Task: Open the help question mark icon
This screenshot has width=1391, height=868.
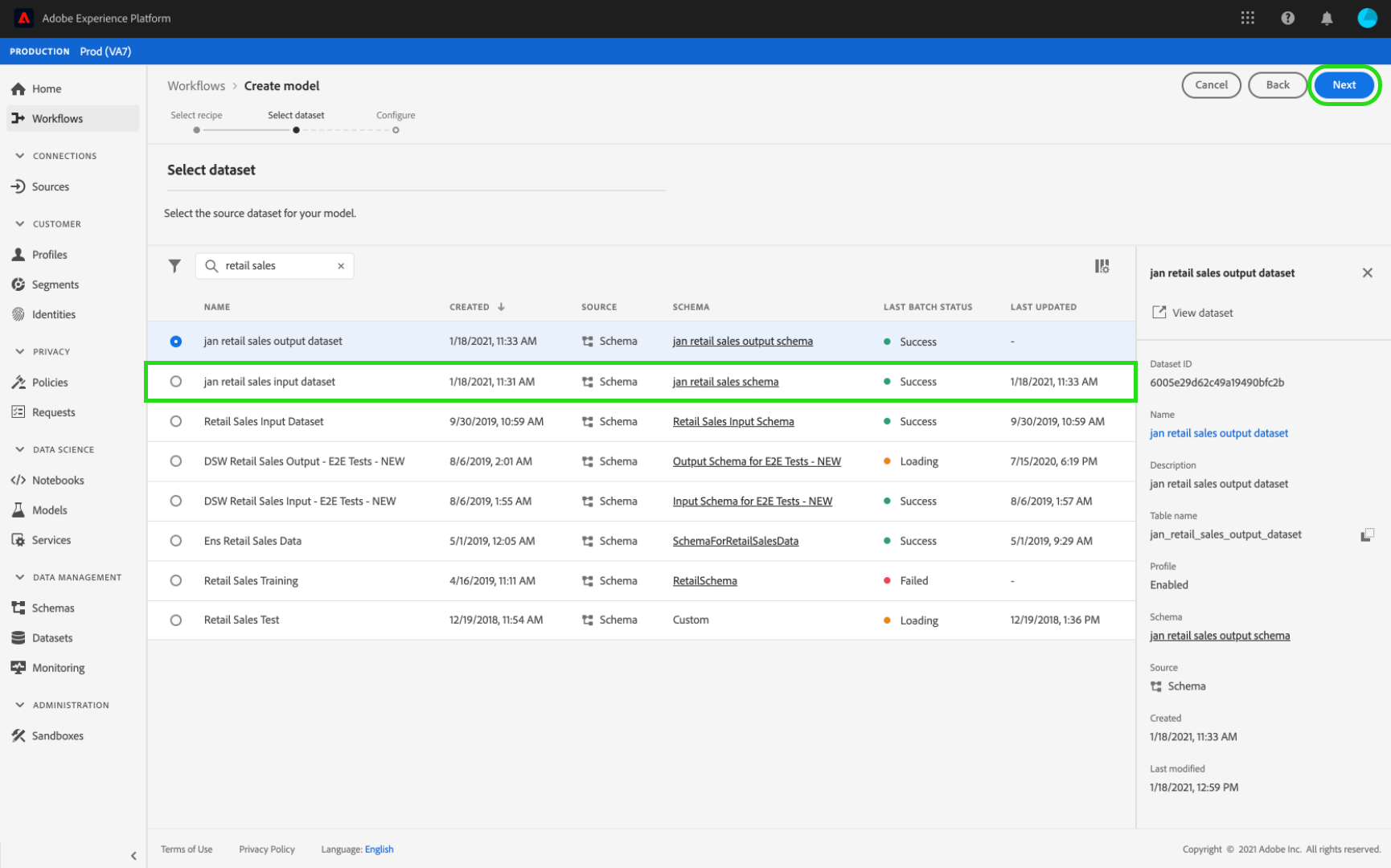Action: tap(1287, 18)
